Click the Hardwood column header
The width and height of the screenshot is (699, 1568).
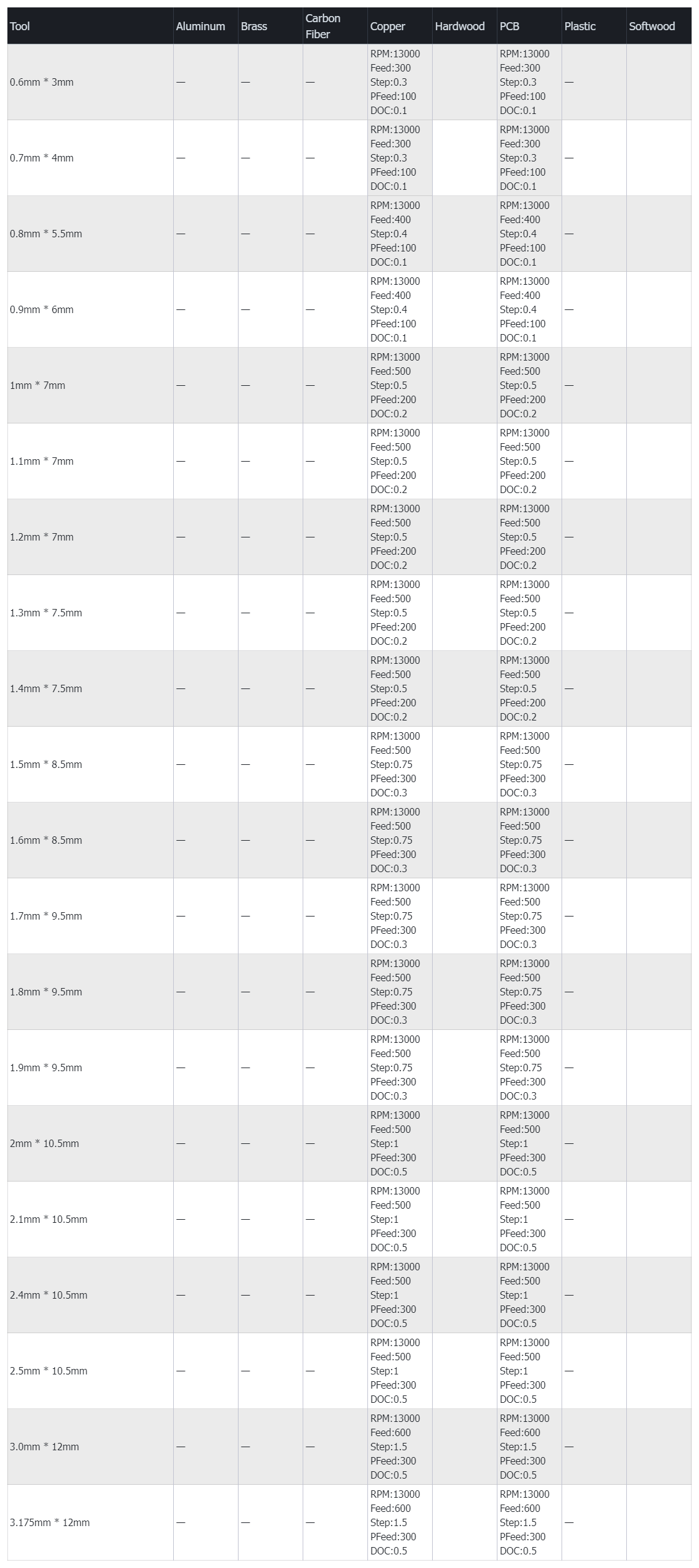click(460, 27)
